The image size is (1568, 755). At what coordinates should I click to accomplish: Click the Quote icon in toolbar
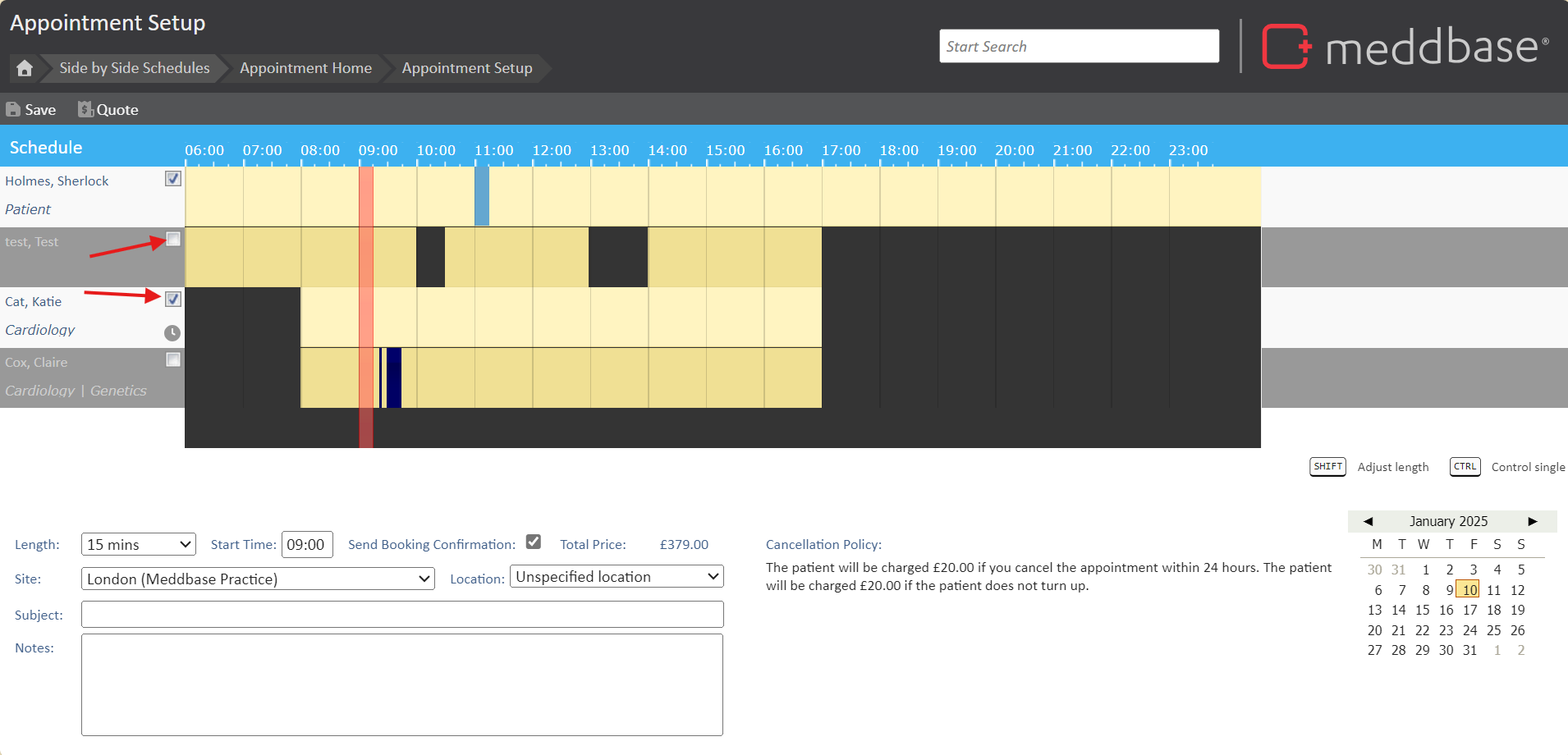click(x=85, y=109)
